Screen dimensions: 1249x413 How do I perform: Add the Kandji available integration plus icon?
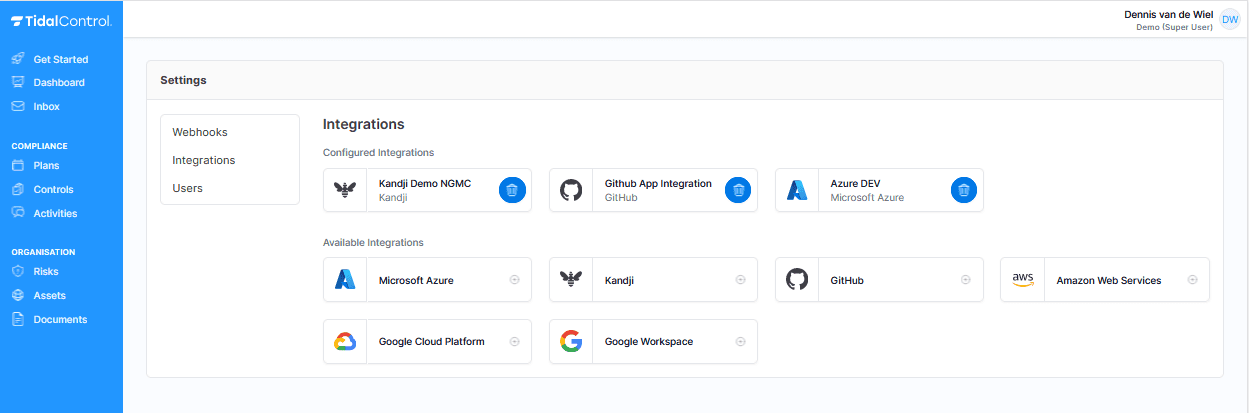(741, 281)
